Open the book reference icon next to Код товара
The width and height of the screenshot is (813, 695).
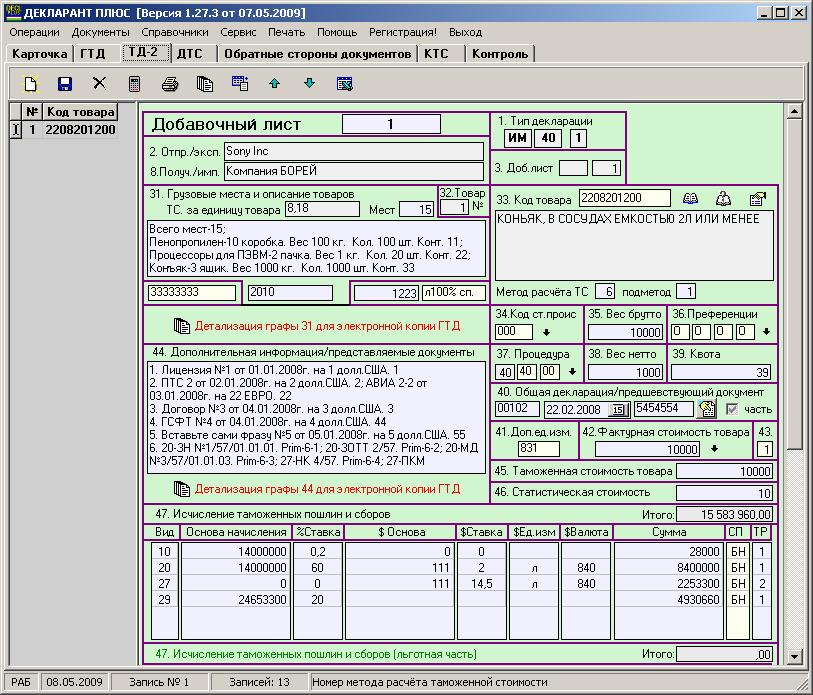coord(690,199)
